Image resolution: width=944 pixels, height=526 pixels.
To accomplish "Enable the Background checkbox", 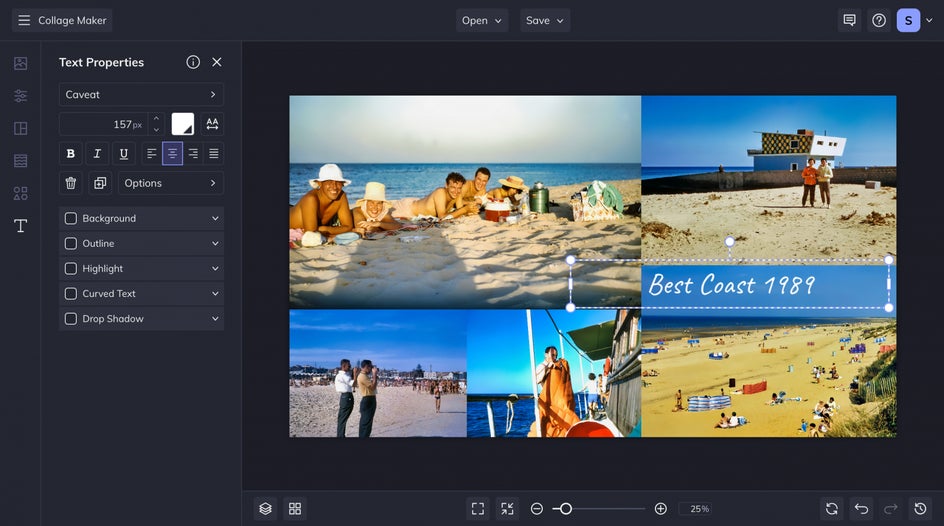I will pyautogui.click(x=71, y=218).
